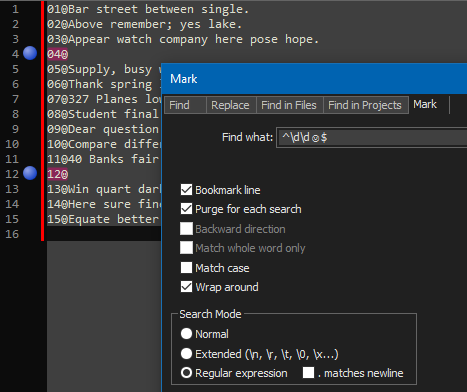This screenshot has height=392, width=467.
Task: Click the text '11@40 Banks fair' on line 11
Action: pyautogui.click(x=103, y=159)
